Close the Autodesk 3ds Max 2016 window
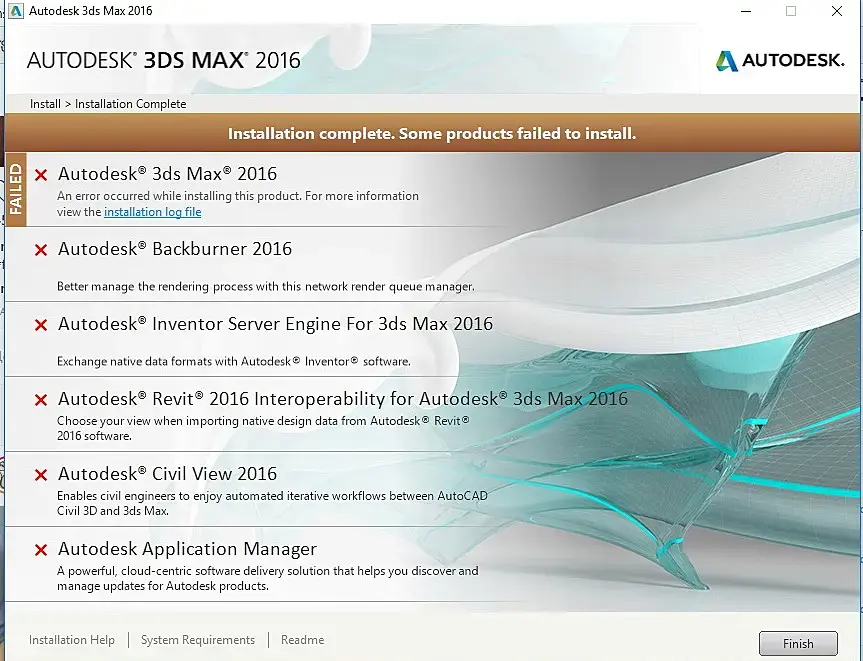Screen dimensions: 863x661 pos(837,11)
